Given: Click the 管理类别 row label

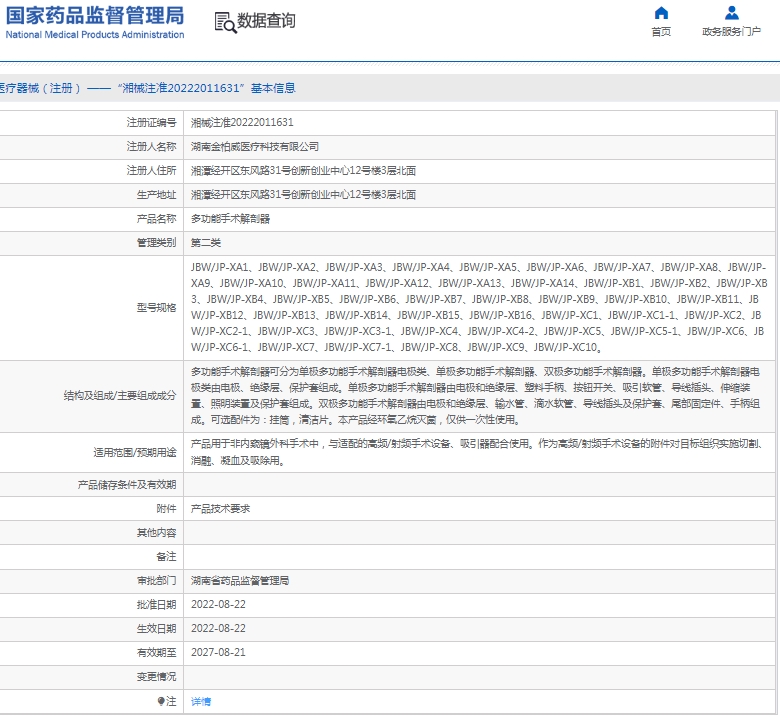Looking at the screenshot, I should coord(156,243).
